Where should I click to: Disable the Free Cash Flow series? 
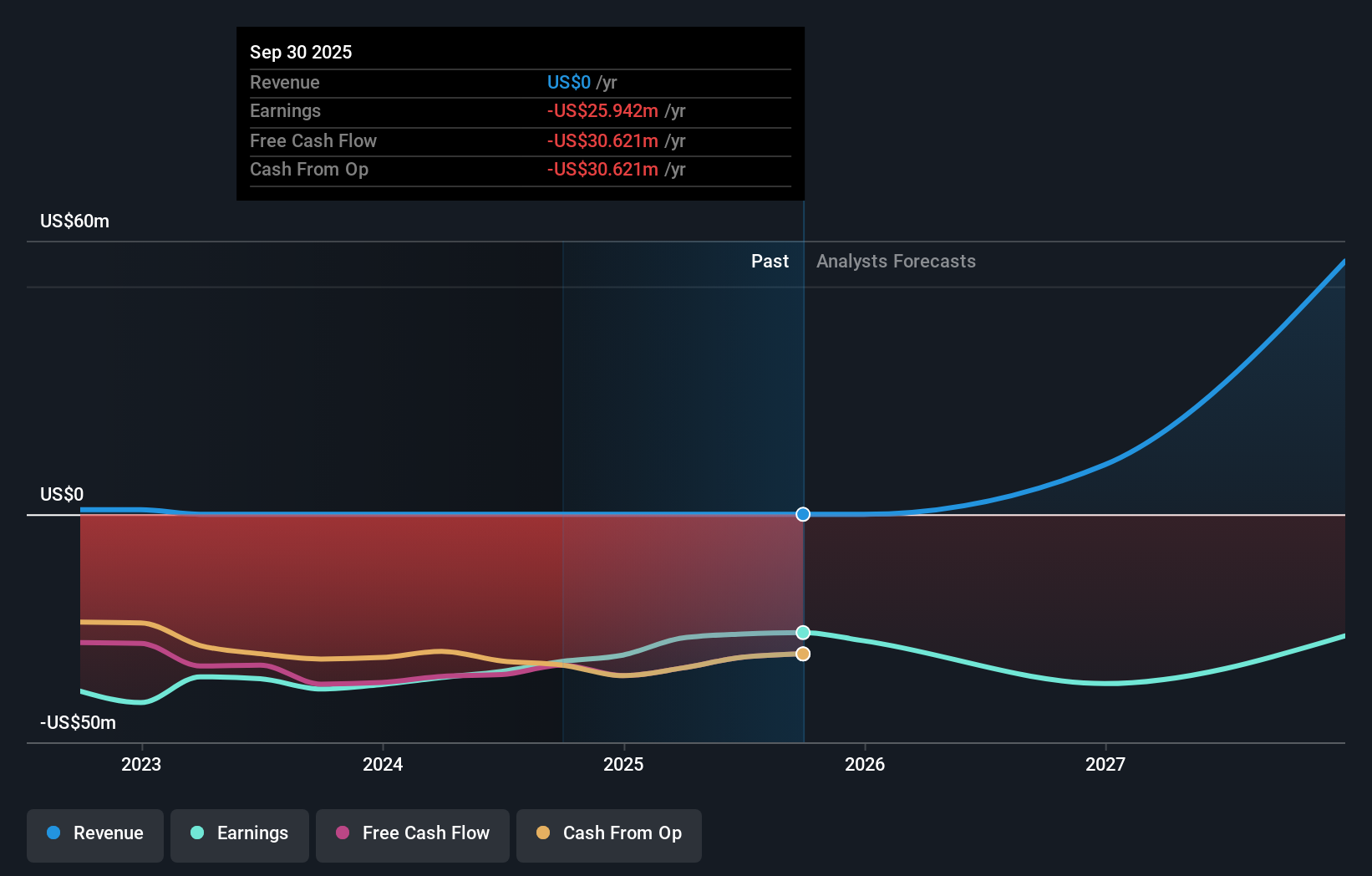point(412,834)
